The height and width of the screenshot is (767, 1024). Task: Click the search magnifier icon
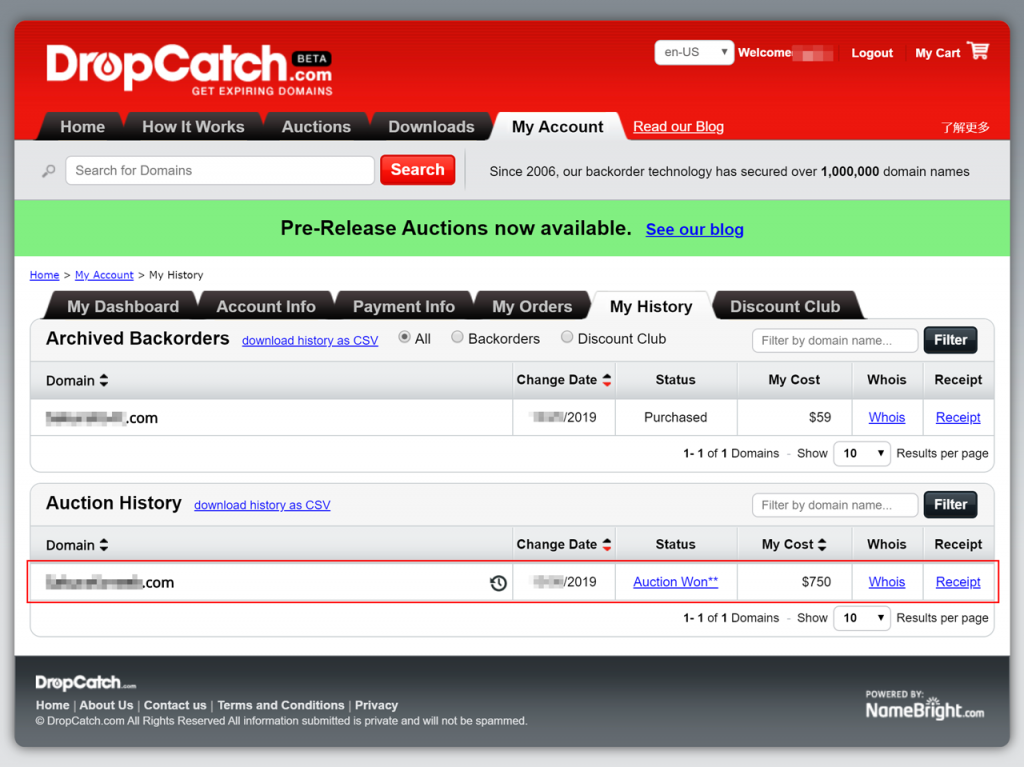tap(49, 171)
